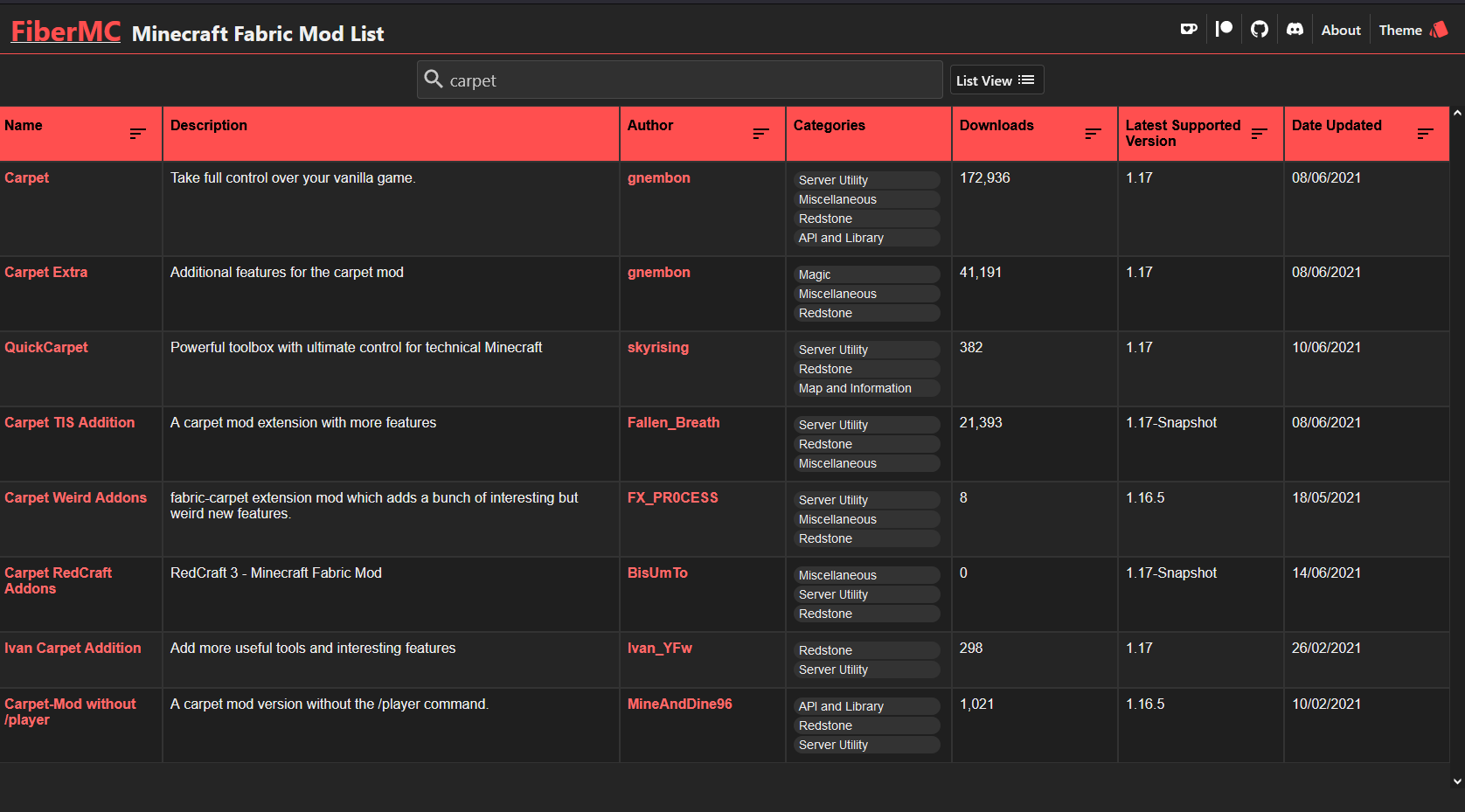Open the Carpet RedCraft Addons link

click(58, 580)
